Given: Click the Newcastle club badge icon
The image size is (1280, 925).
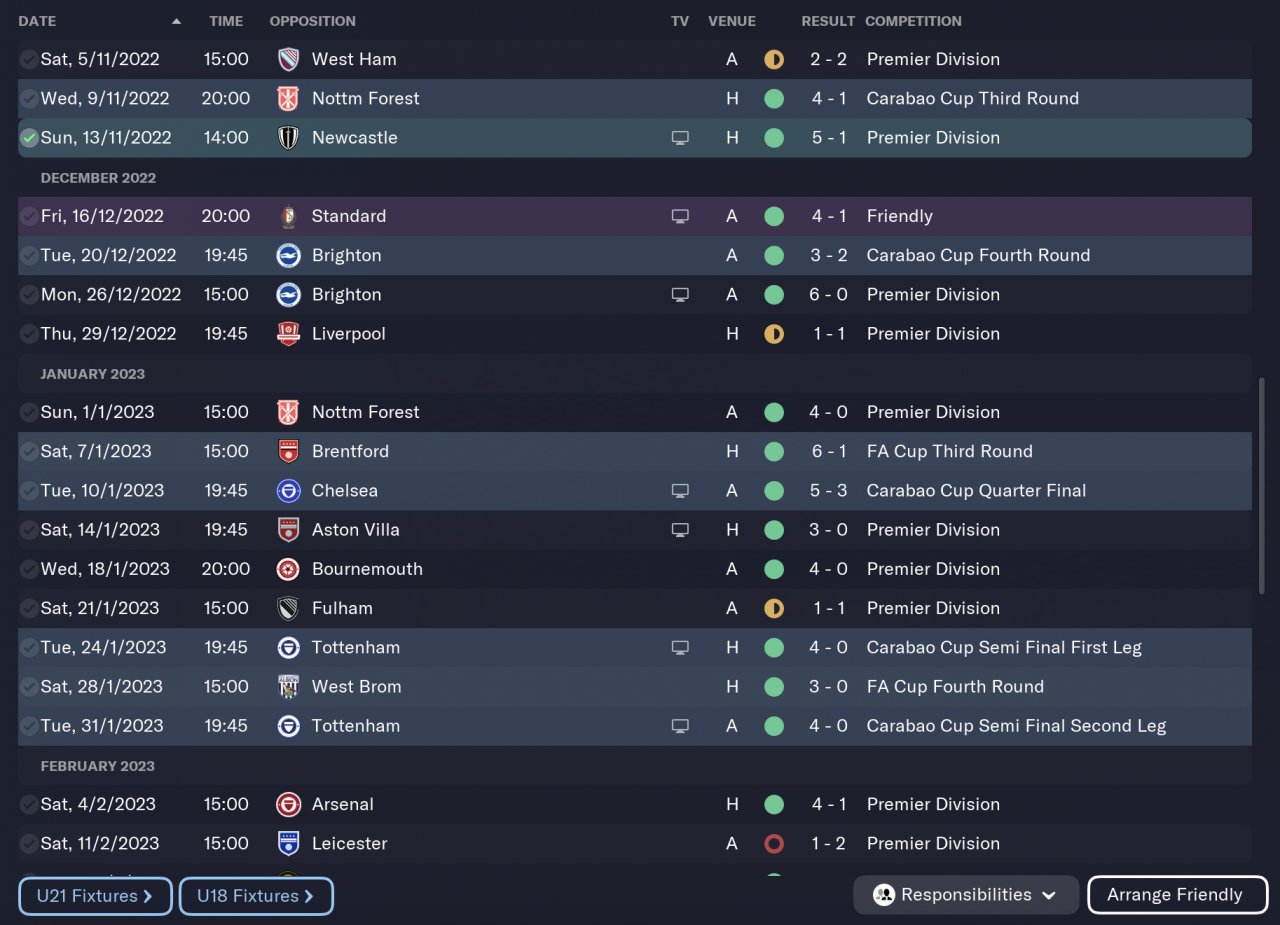Looking at the screenshot, I should (288, 138).
